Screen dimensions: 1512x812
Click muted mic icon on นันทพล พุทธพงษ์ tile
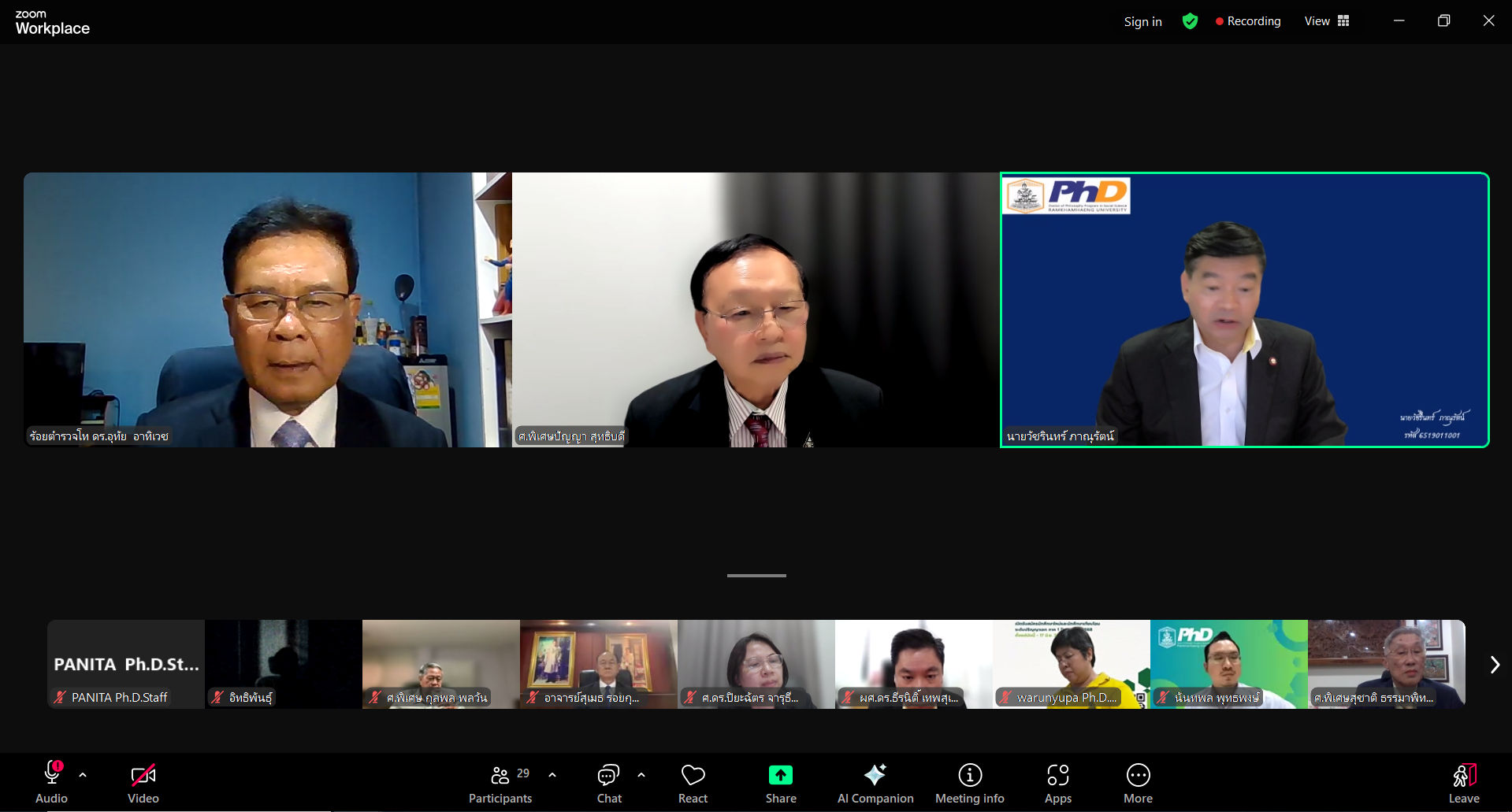pyautogui.click(x=1163, y=697)
